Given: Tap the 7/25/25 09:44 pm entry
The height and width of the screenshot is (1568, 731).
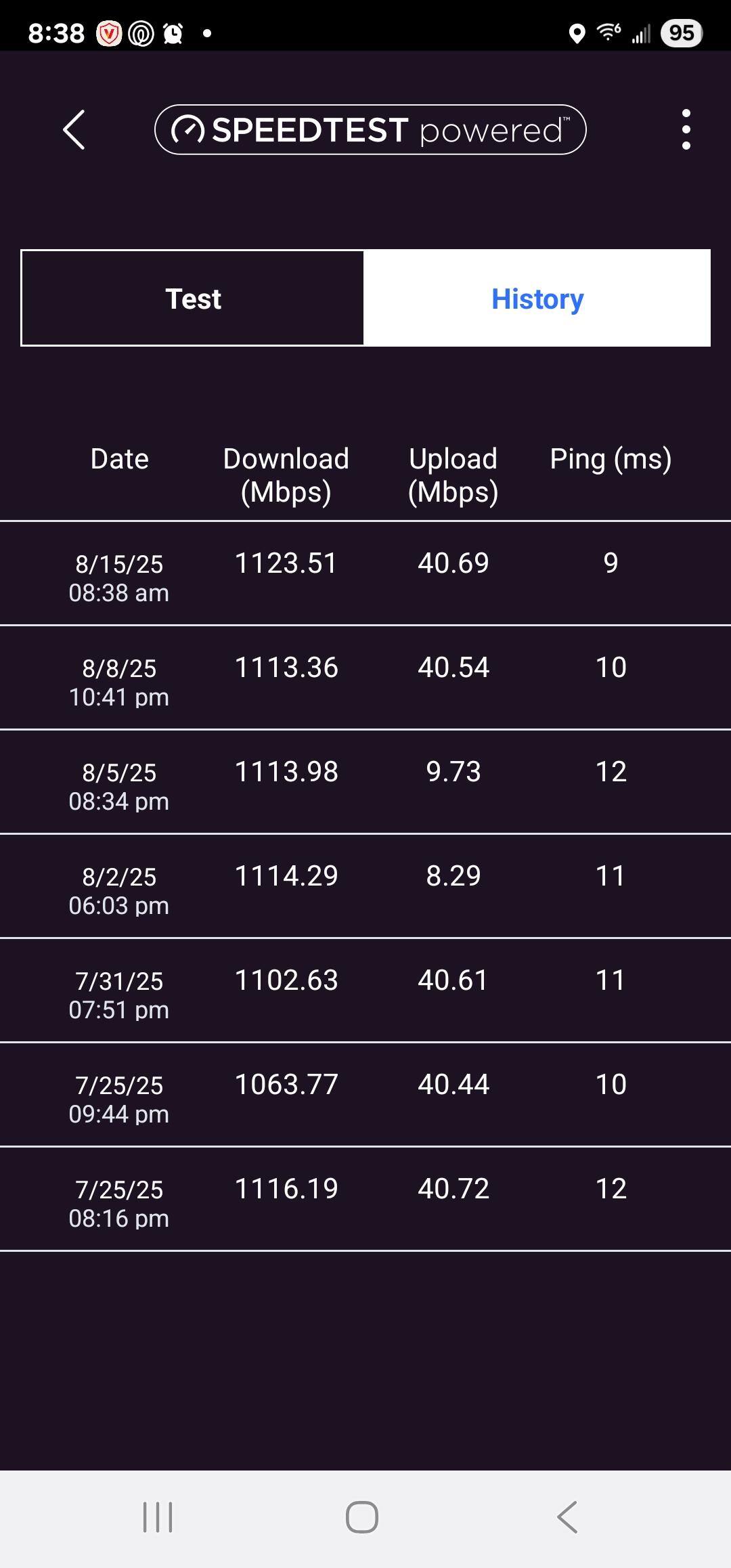Looking at the screenshot, I should (365, 1095).
